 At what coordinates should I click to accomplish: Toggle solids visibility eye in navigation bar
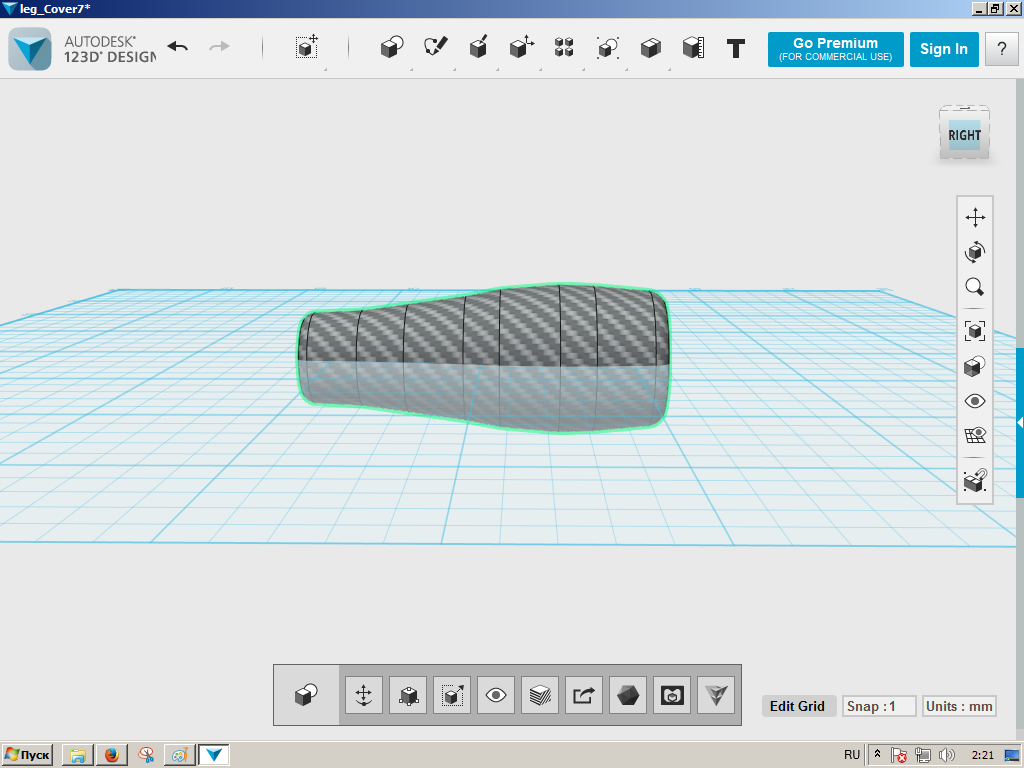click(975, 401)
